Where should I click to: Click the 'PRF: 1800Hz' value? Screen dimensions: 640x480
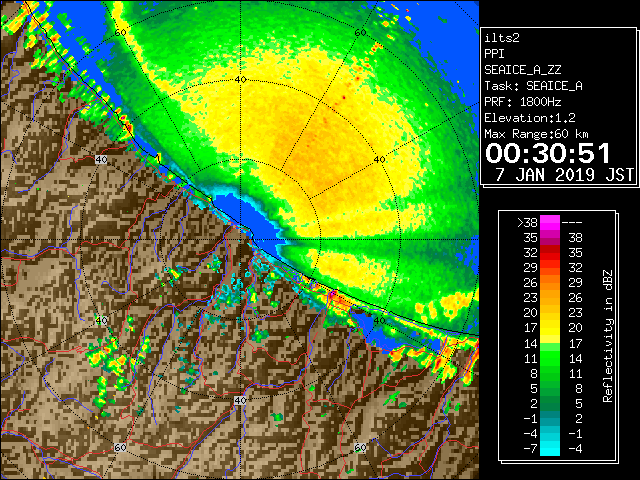tap(522, 102)
